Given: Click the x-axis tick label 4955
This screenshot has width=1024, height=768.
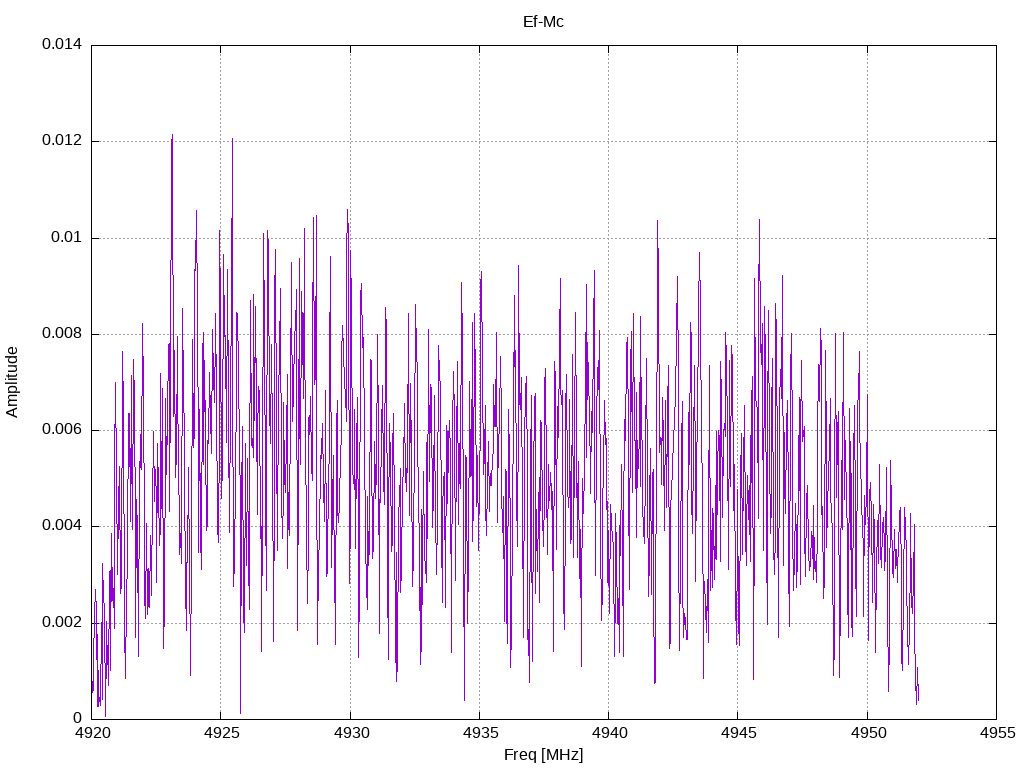Looking at the screenshot, I should pos(997,733).
